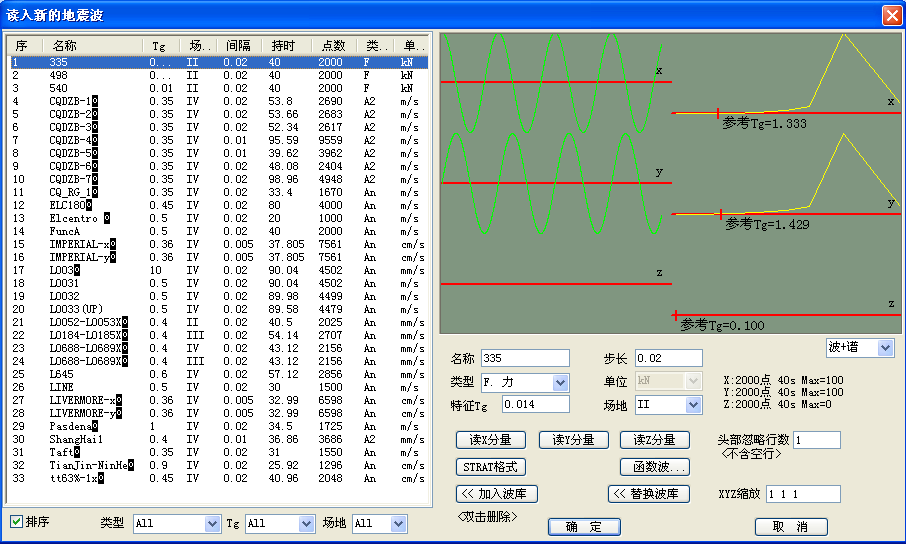Select the TianJin-NinHe wave row
The width and height of the screenshot is (906, 544).
[x=219, y=465]
